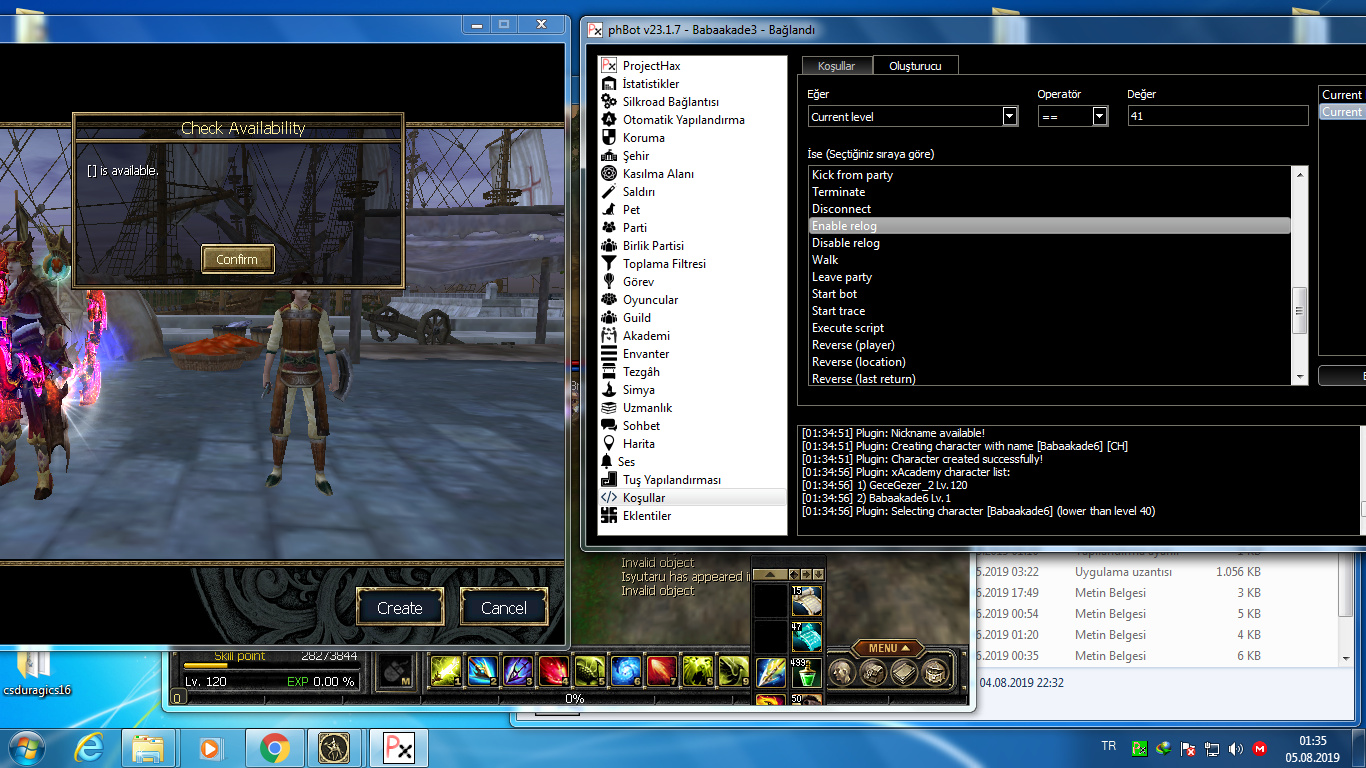Viewport: 1366px width, 768px height.
Task: Select the Ses bell icon
Action: click(606, 462)
